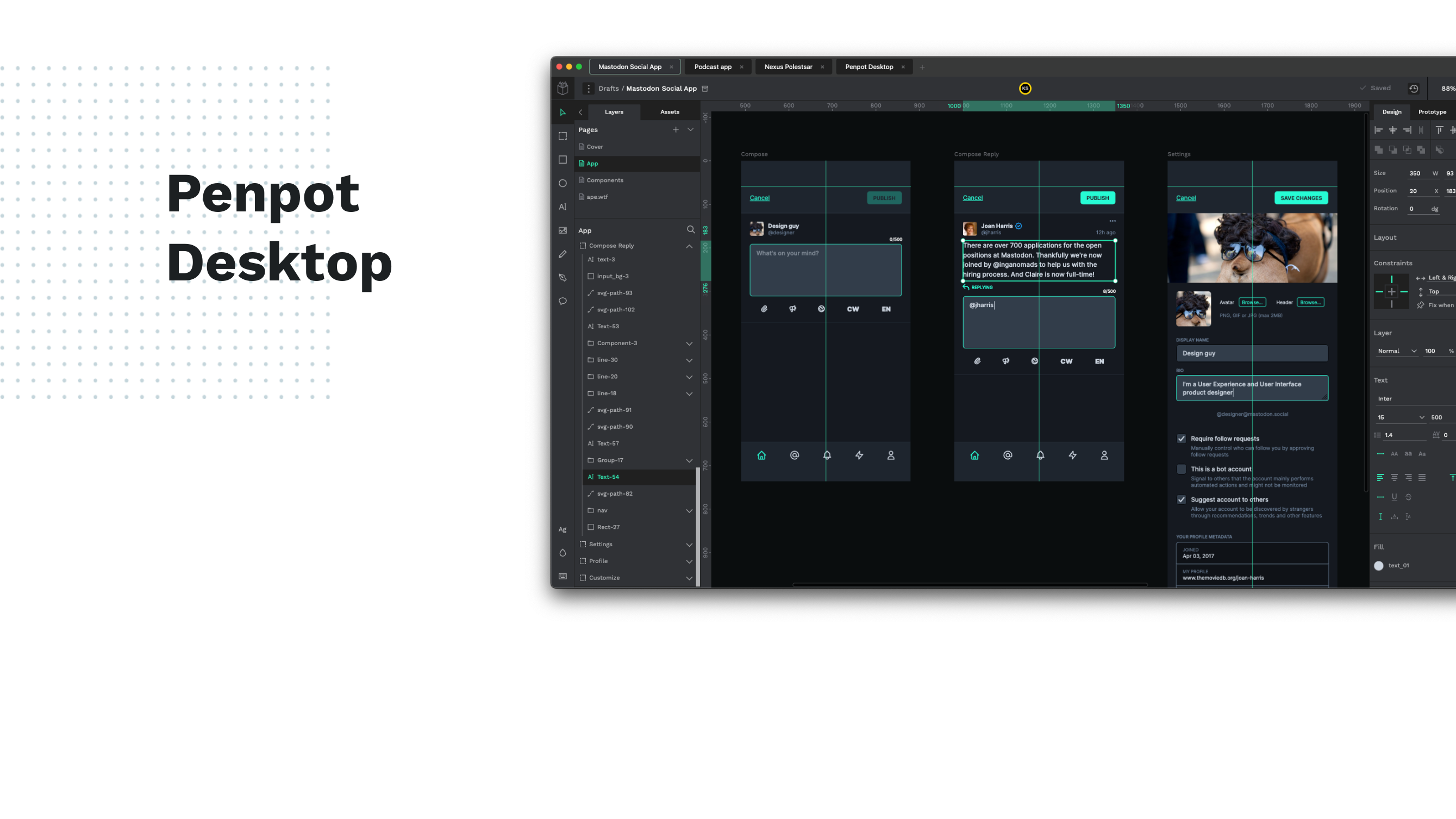Image resolution: width=1456 pixels, height=819 pixels.
Task: Toggle left text alignment button
Action: tap(1380, 478)
